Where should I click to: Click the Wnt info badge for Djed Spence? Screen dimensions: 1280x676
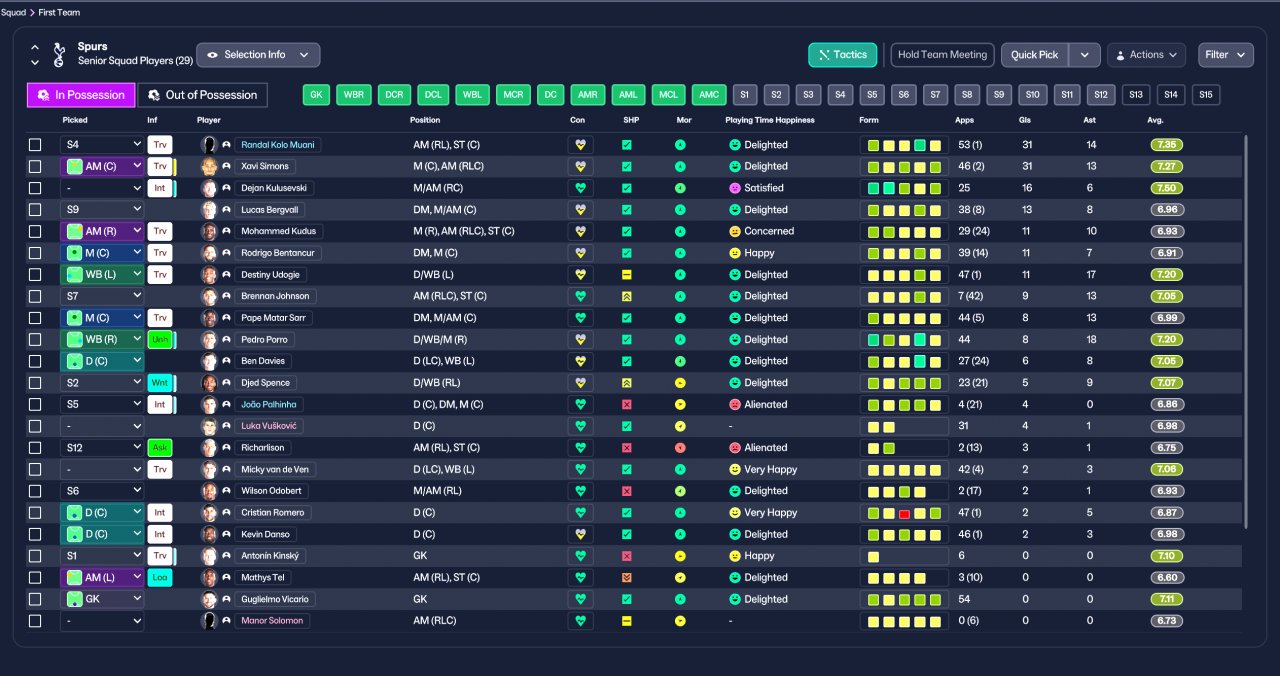tap(160, 383)
